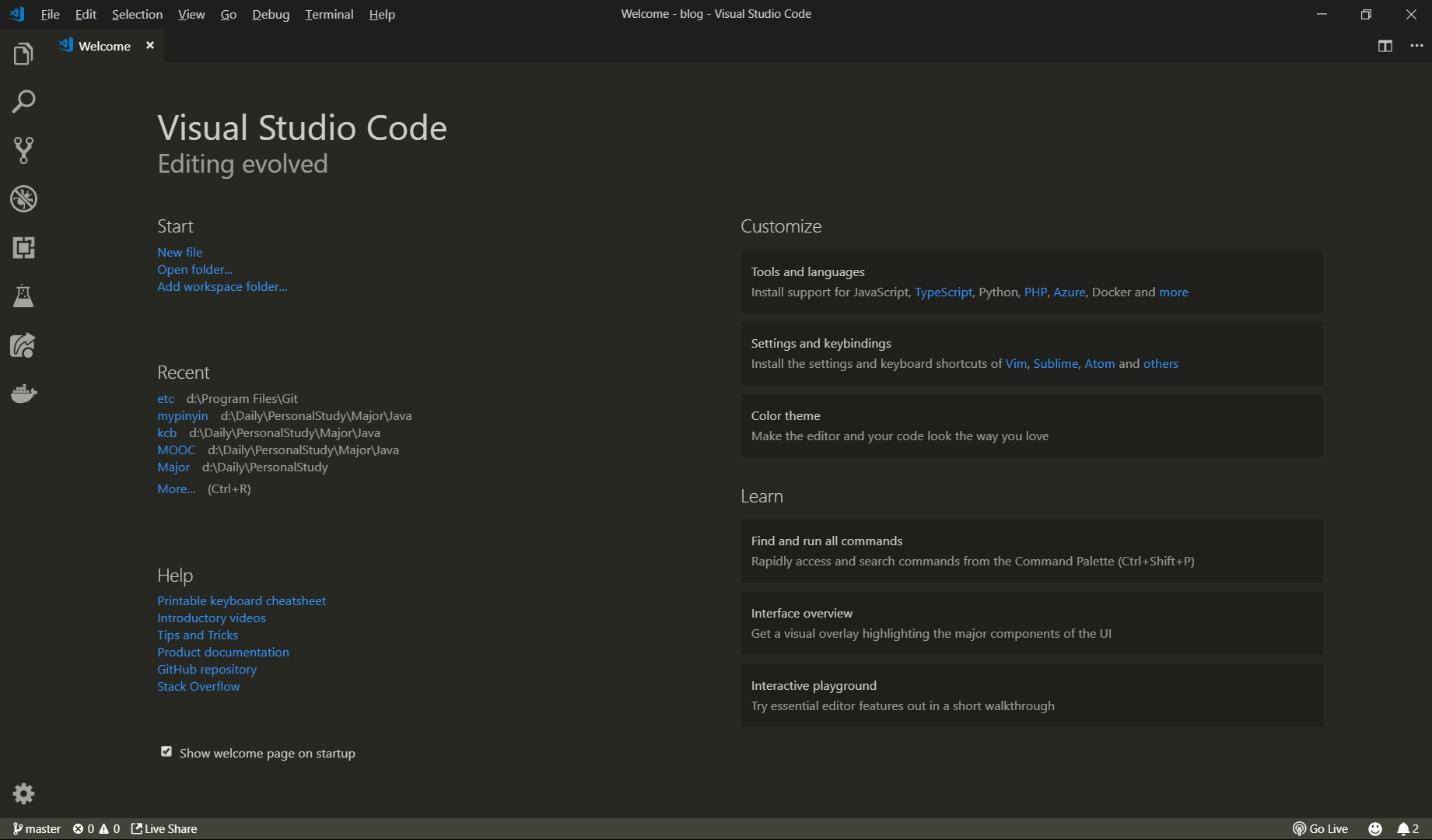Open recent folder Major

tap(173, 467)
